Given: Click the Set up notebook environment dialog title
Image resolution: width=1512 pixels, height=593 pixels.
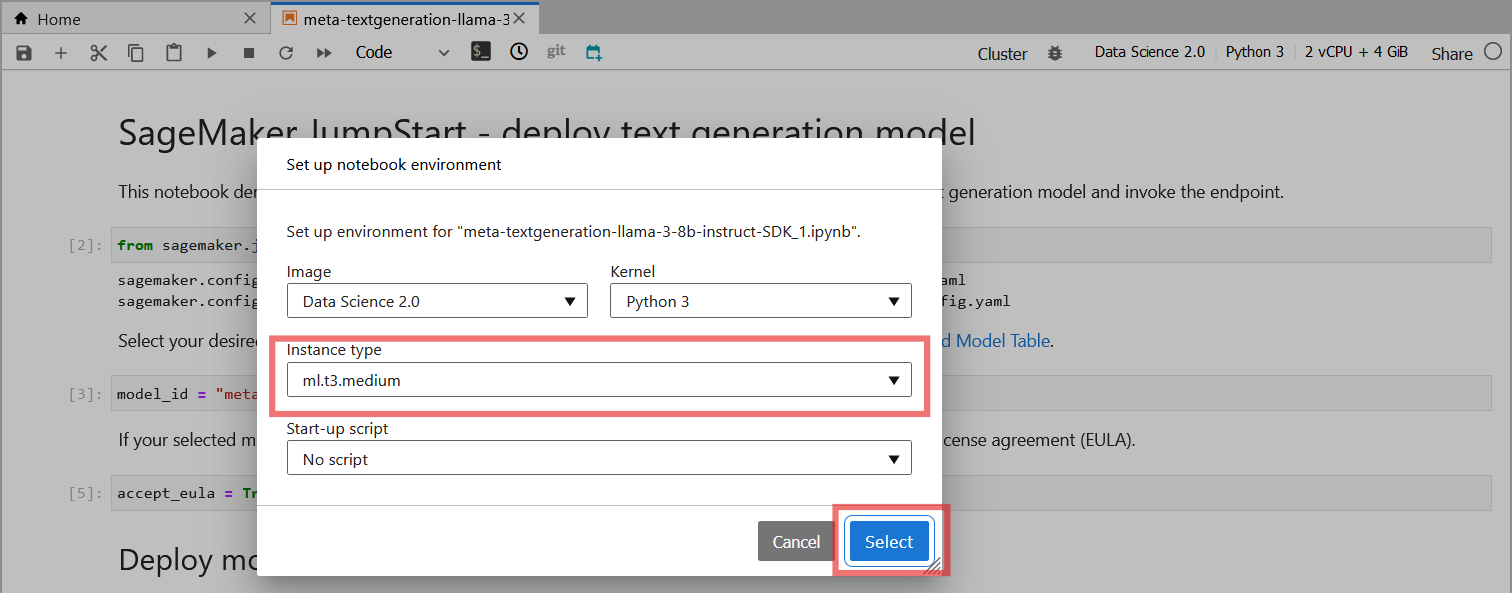Looking at the screenshot, I should pyautogui.click(x=394, y=164).
